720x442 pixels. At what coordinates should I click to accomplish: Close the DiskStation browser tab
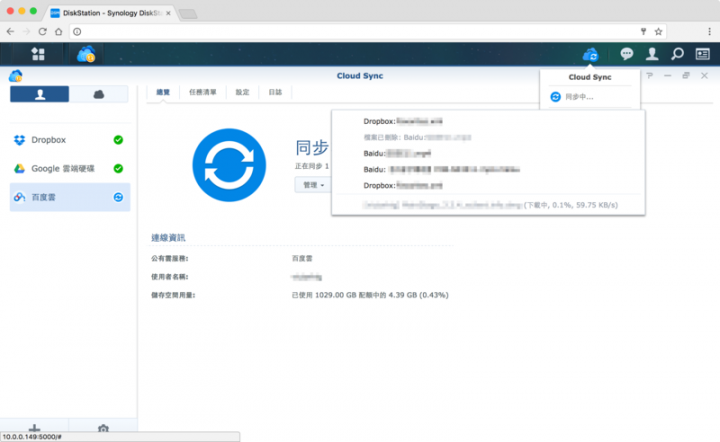(168, 13)
